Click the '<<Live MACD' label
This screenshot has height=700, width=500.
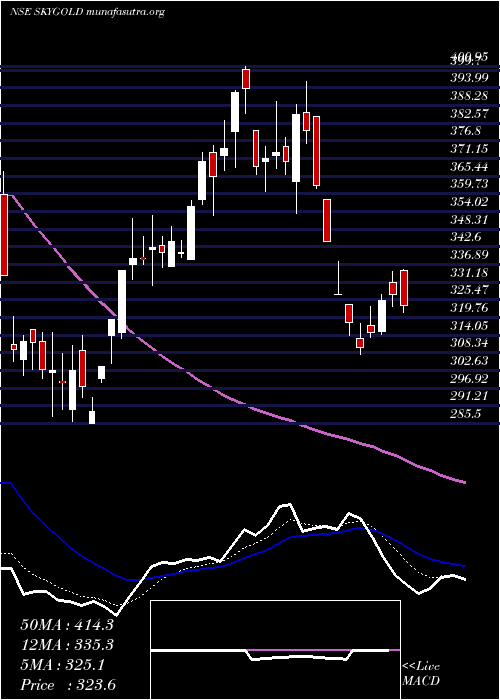point(421,674)
